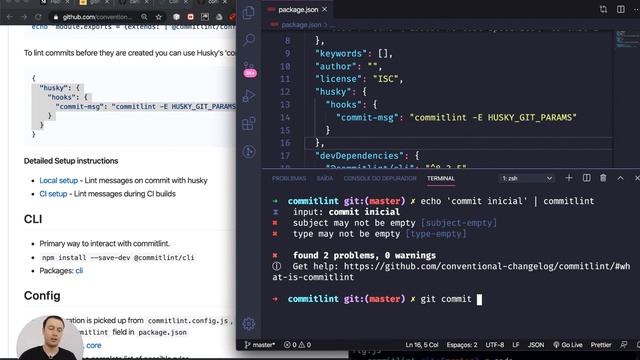Open the 'Local setup' link
The width and height of the screenshot is (640, 360).
[58, 180]
